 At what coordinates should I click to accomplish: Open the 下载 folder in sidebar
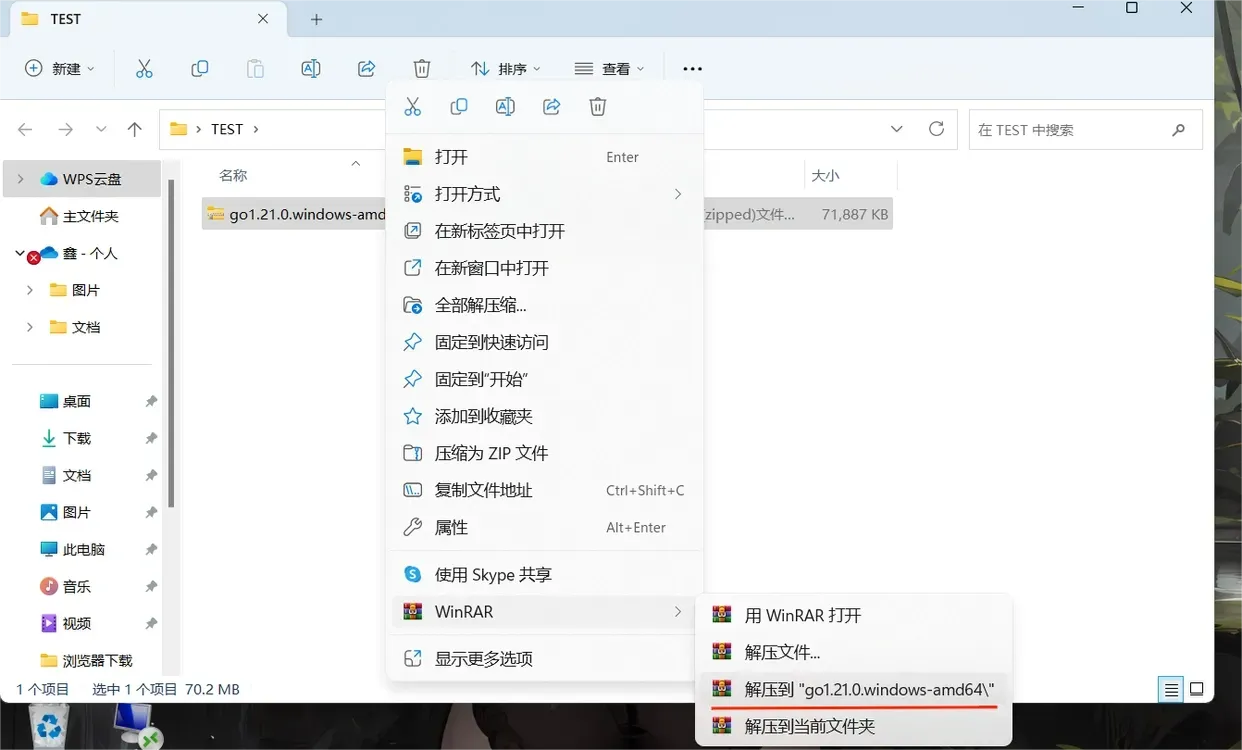[76, 438]
